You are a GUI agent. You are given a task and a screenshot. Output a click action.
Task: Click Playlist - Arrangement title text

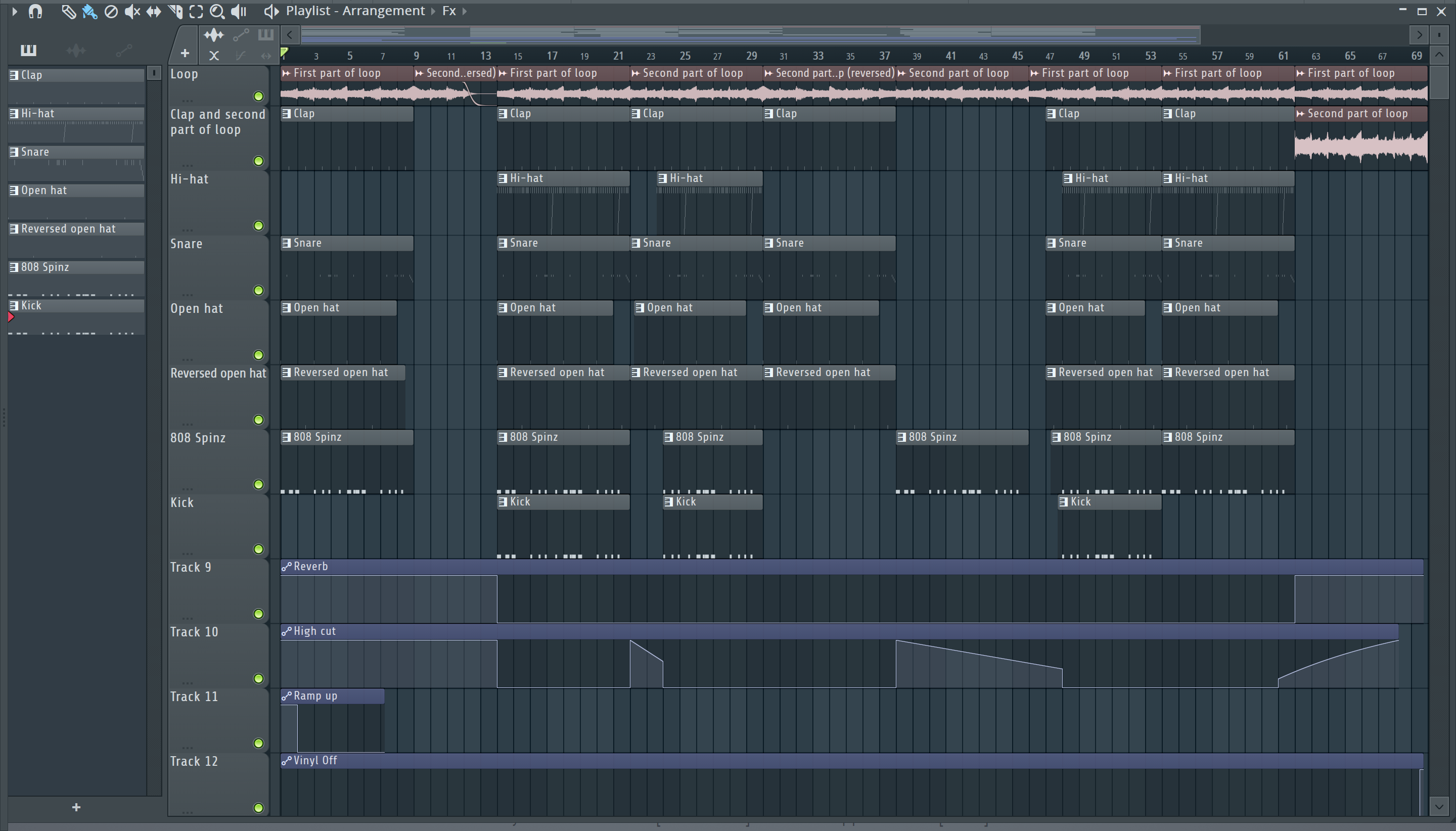355,11
